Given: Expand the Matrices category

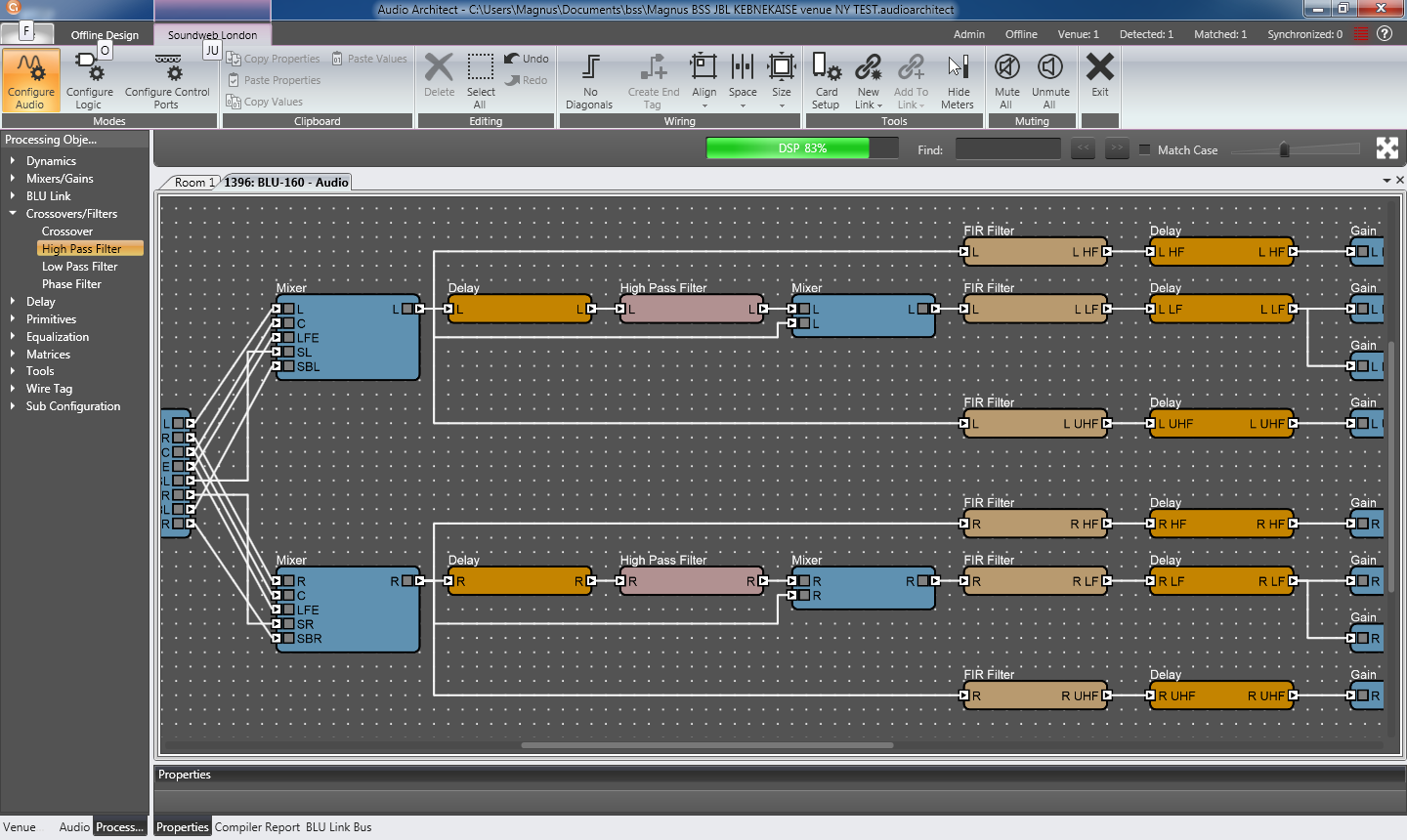Looking at the screenshot, I should point(13,354).
